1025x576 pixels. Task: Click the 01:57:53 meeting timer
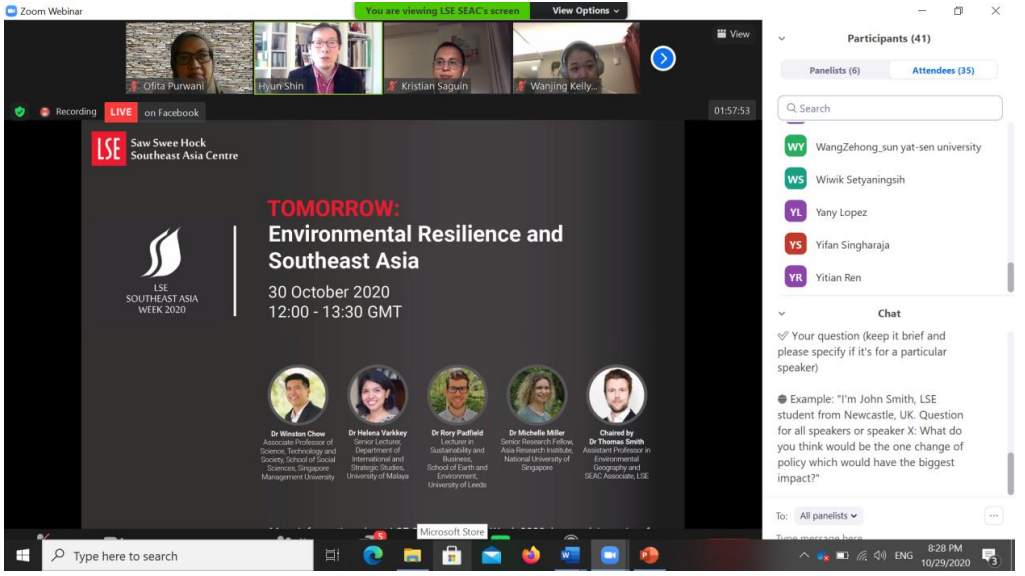731,110
